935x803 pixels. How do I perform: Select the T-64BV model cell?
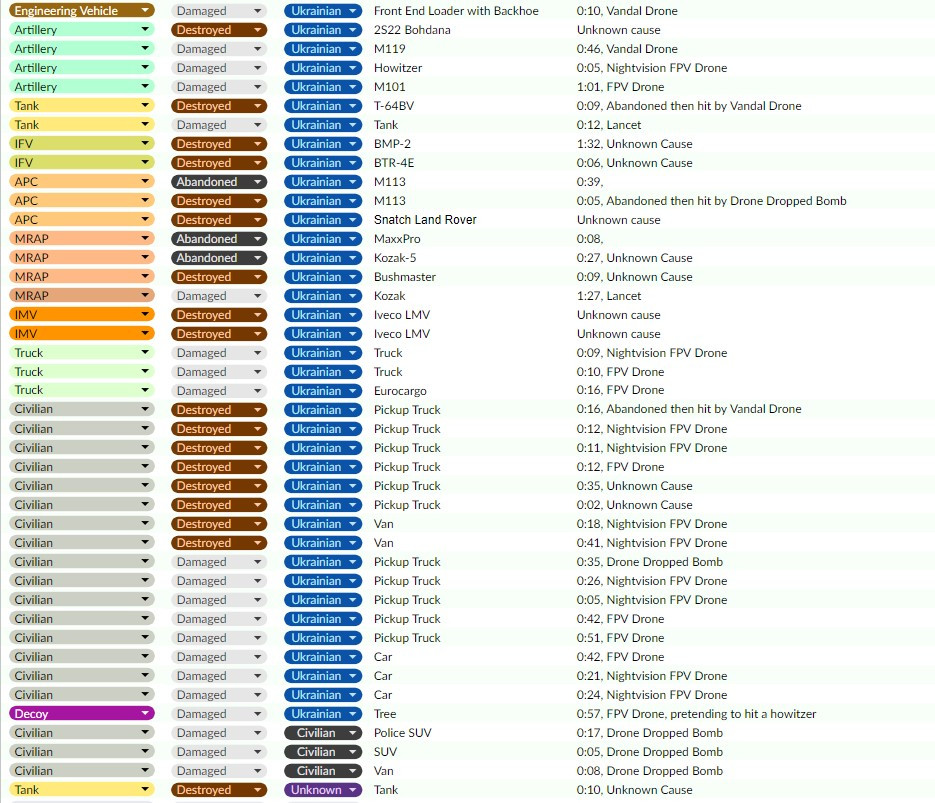[x=394, y=106]
